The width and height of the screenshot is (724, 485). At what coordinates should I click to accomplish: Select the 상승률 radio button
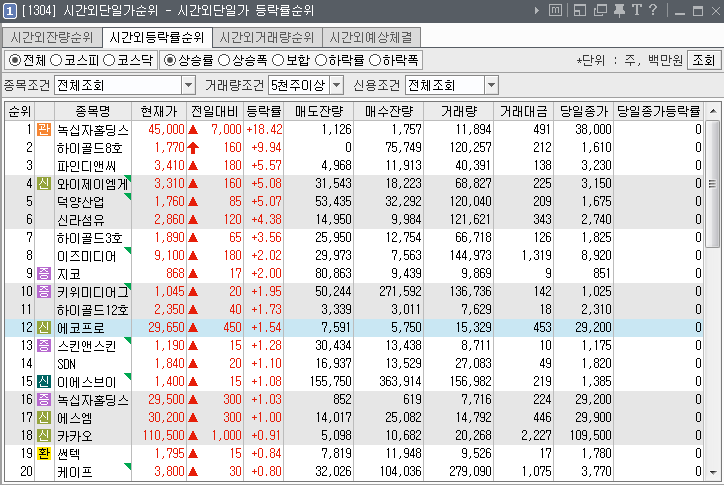coord(170,60)
